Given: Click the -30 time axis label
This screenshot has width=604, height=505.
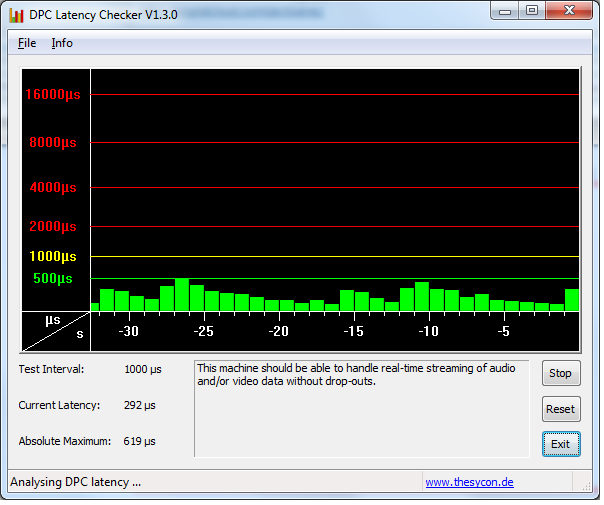Looking at the screenshot, I should 129,333.
